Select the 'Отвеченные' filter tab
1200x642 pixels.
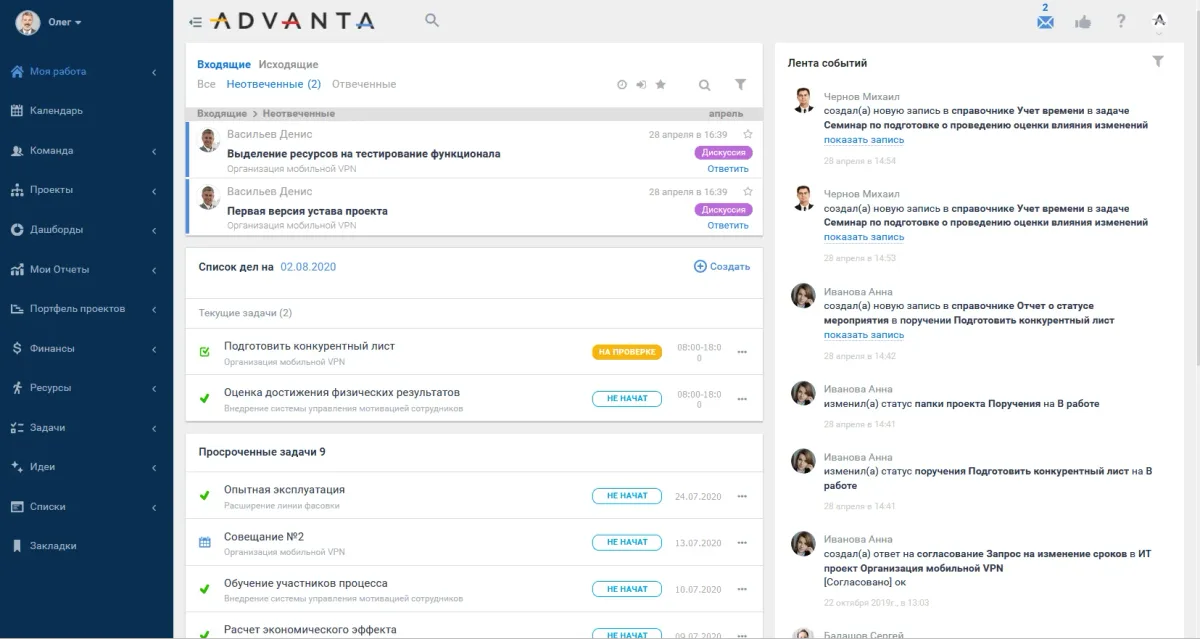tap(364, 85)
